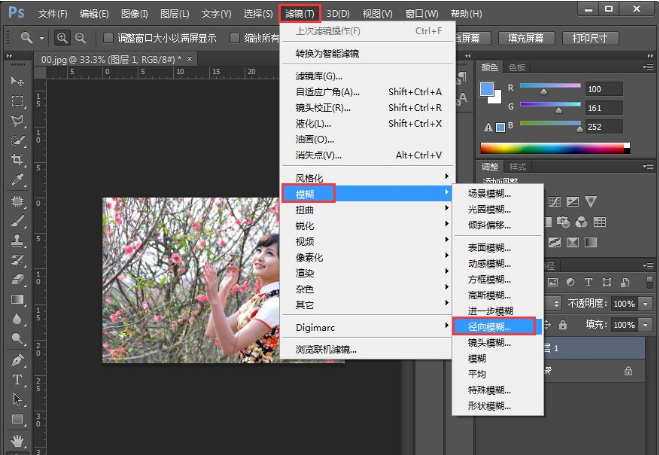Select the Move tool

pos(17,80)
